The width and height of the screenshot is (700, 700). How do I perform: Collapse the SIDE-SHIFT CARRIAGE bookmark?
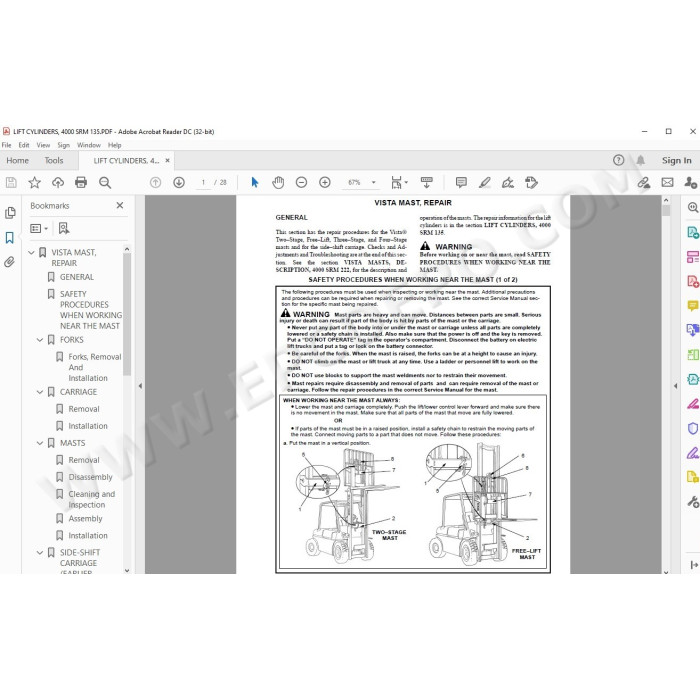click(x=40, y=553)
